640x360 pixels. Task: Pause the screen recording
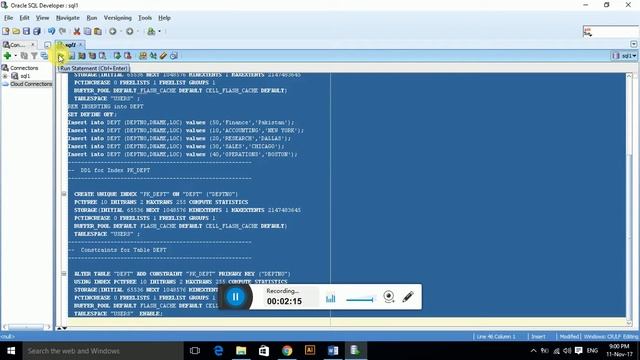[236, 297]
